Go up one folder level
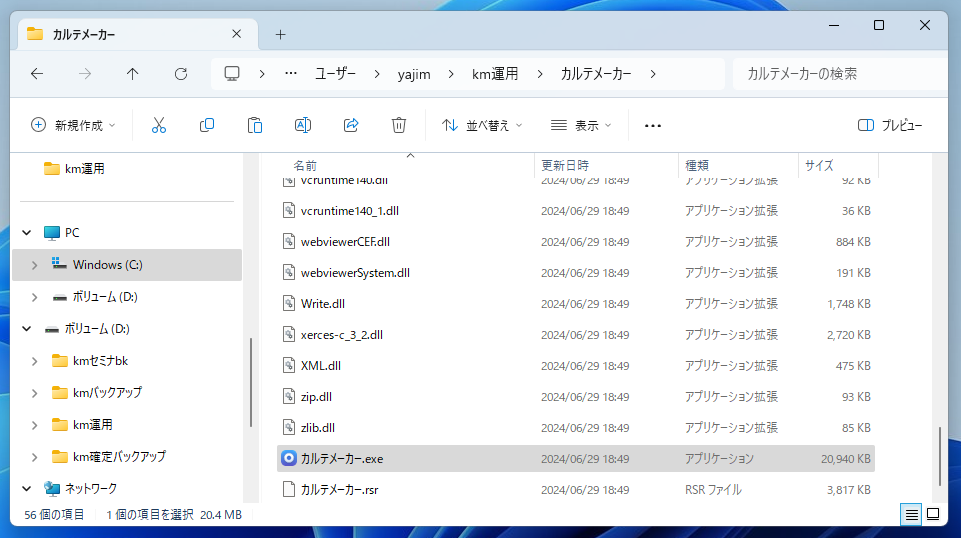The image size is (961, 538). [x=133, y=74]
